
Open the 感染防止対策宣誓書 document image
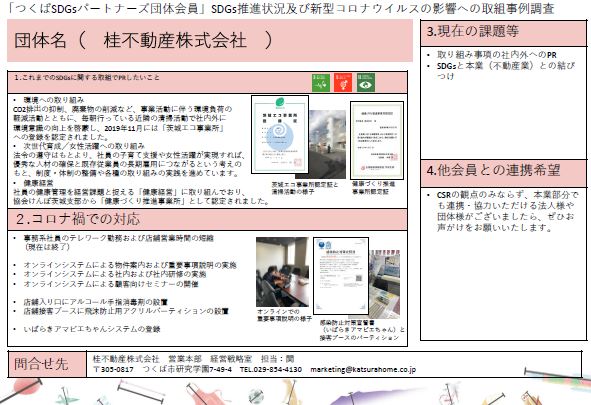pyautogui.click(x=341, y=276)
